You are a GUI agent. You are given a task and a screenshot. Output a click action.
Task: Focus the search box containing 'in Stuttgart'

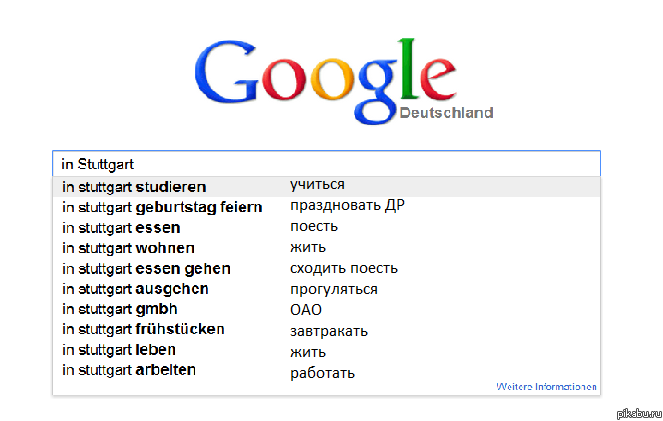pyautogui.click(x=325, y=164)
